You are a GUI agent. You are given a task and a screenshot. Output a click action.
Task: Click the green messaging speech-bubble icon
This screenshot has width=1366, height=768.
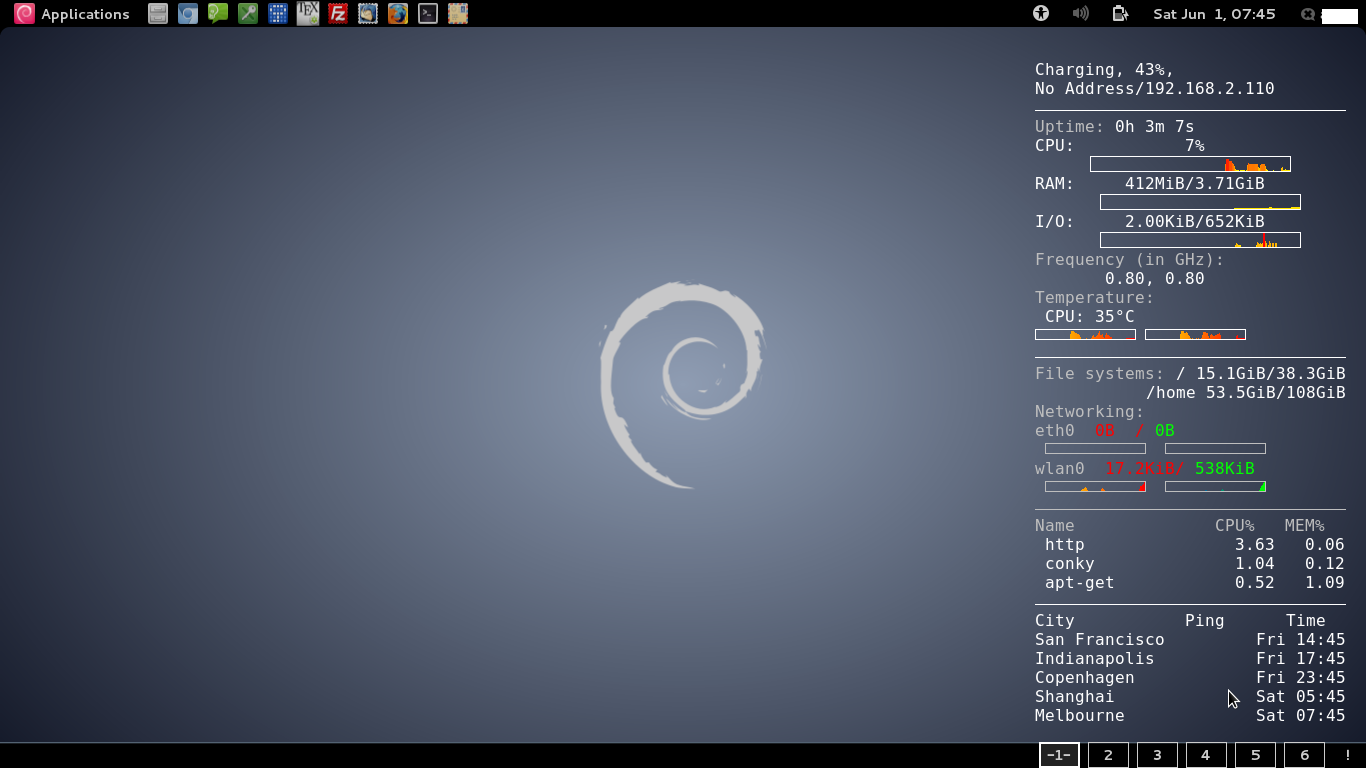pos(217,13)
